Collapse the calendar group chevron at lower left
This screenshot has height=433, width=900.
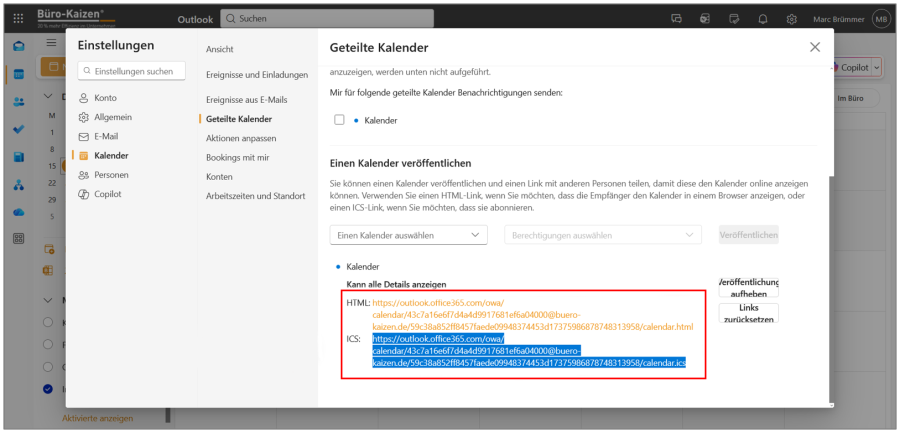(49, 300)
